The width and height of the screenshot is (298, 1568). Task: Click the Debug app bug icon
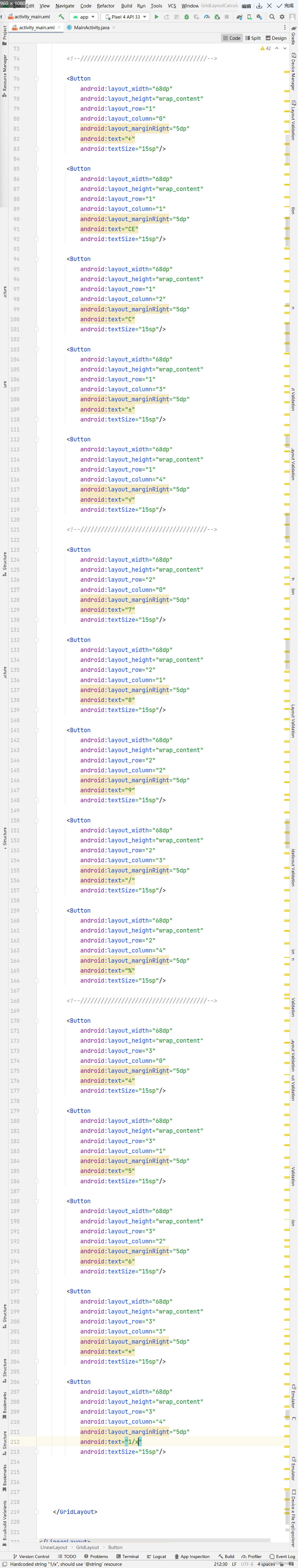187,16
